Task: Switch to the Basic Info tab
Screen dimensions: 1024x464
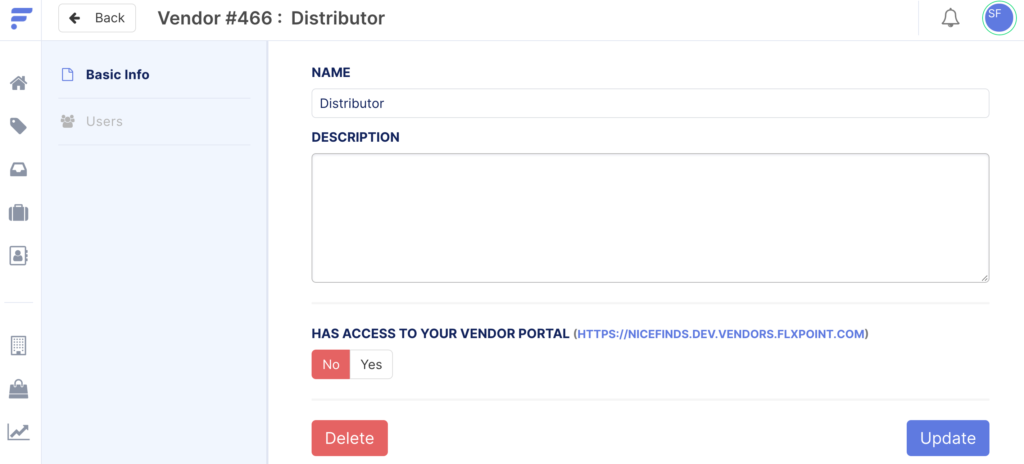Action: 117,75
